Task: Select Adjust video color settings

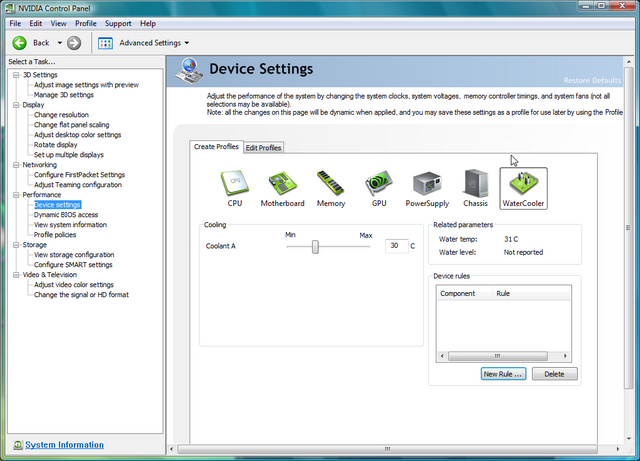Action: tap(74, 285)
